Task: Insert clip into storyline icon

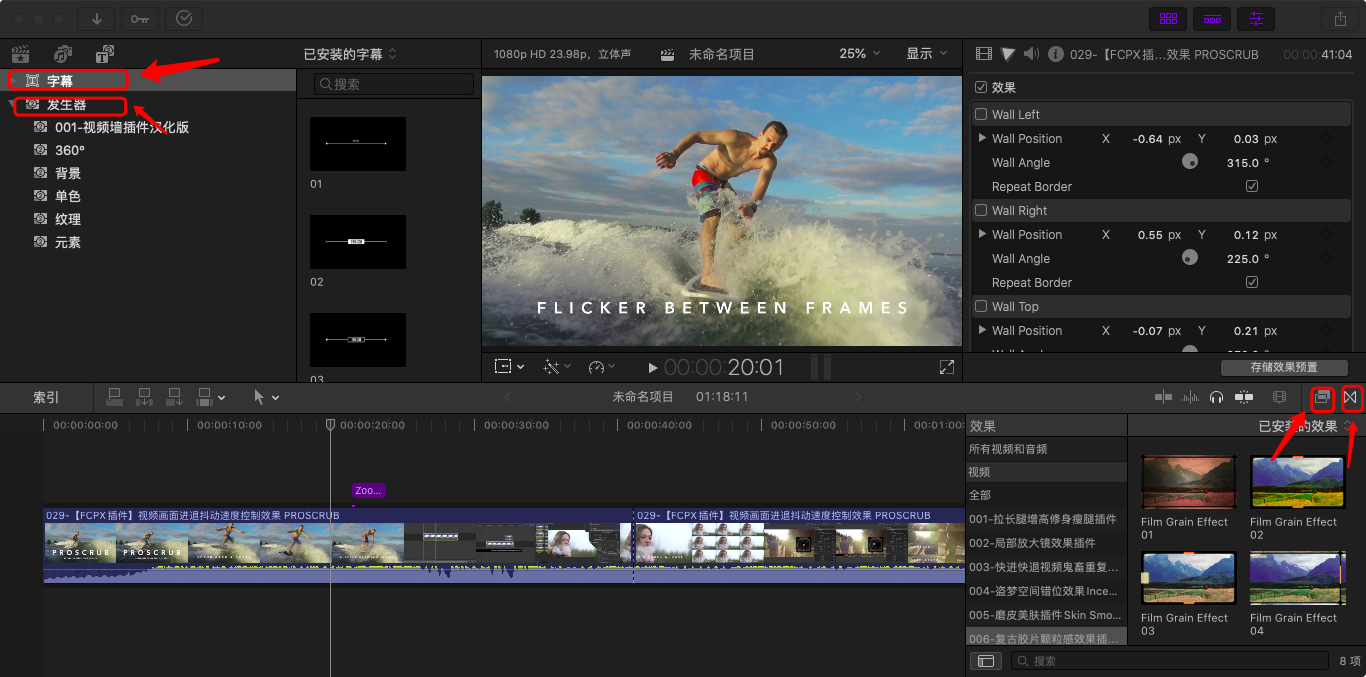Action: (x=144, y=397)
